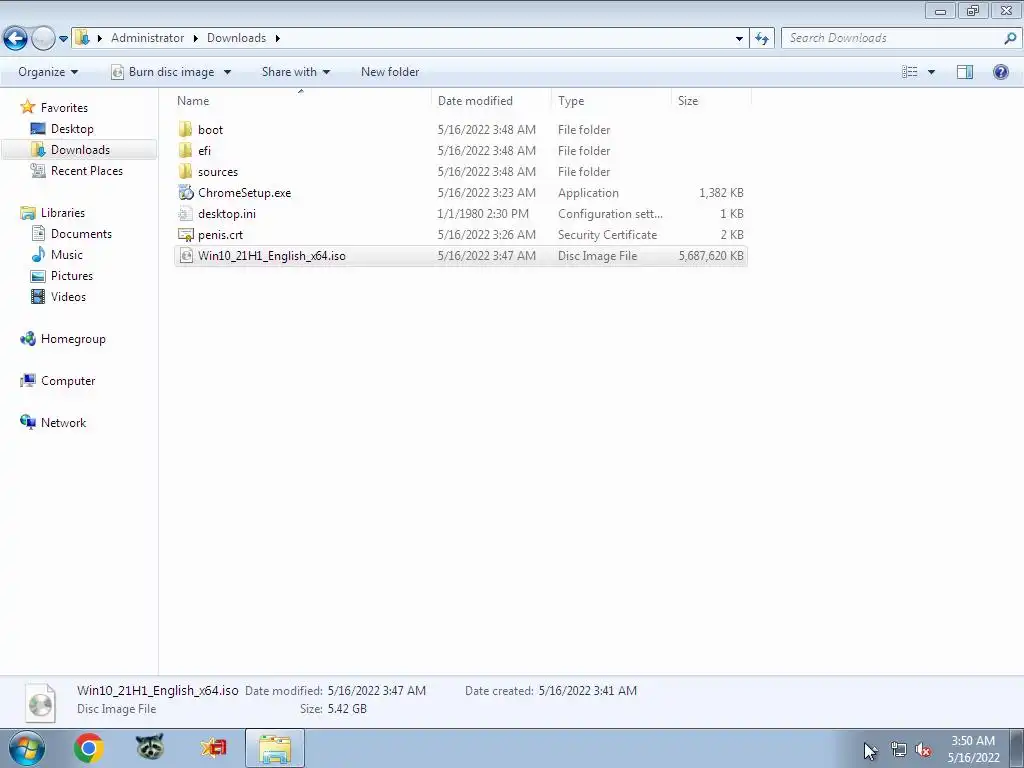Open Libraries in navigation pane
The image size is (1024, 768).
(63, 213)
